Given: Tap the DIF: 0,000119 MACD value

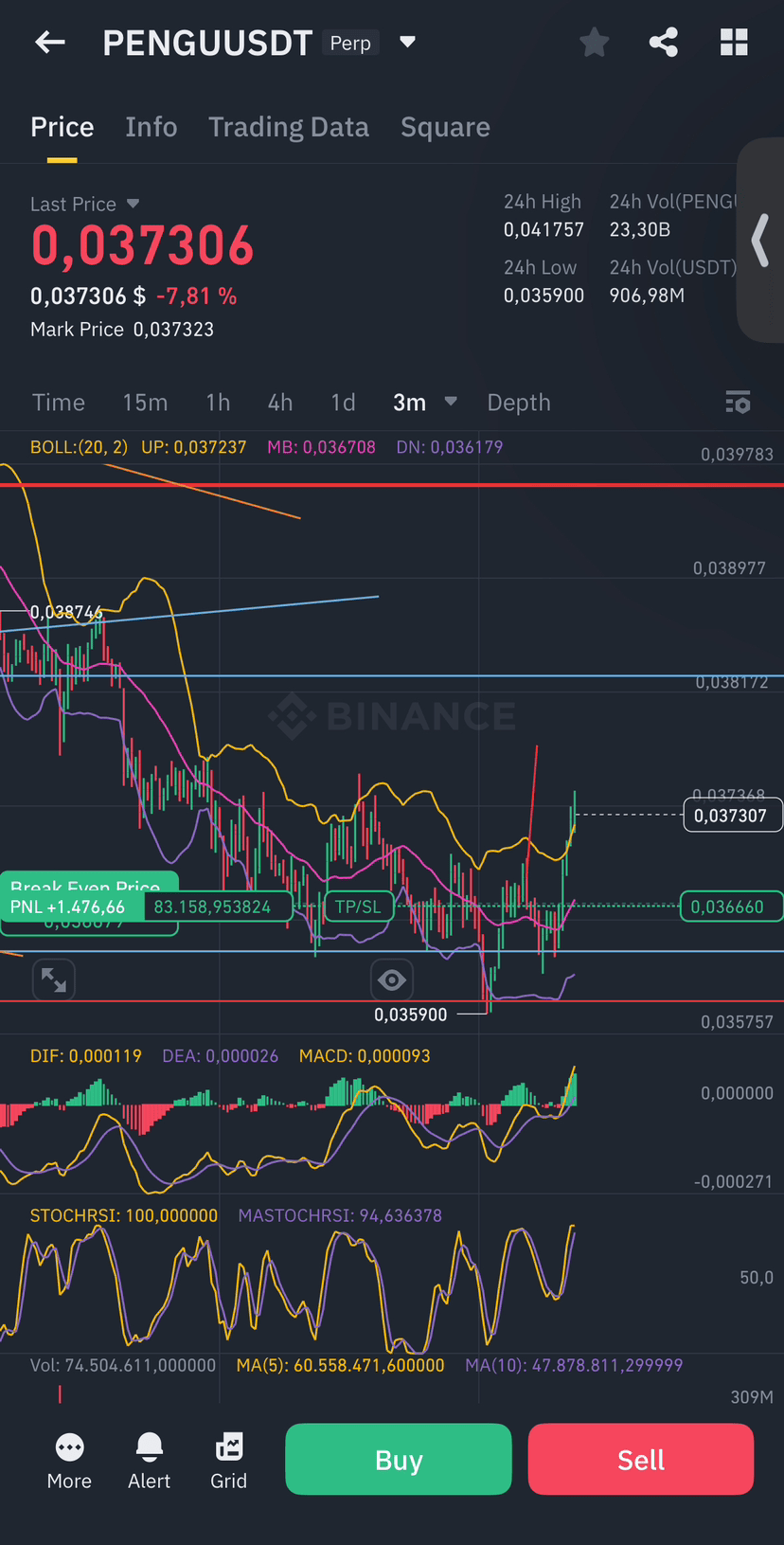Looking at the screenshot, I should [86, 1056].
